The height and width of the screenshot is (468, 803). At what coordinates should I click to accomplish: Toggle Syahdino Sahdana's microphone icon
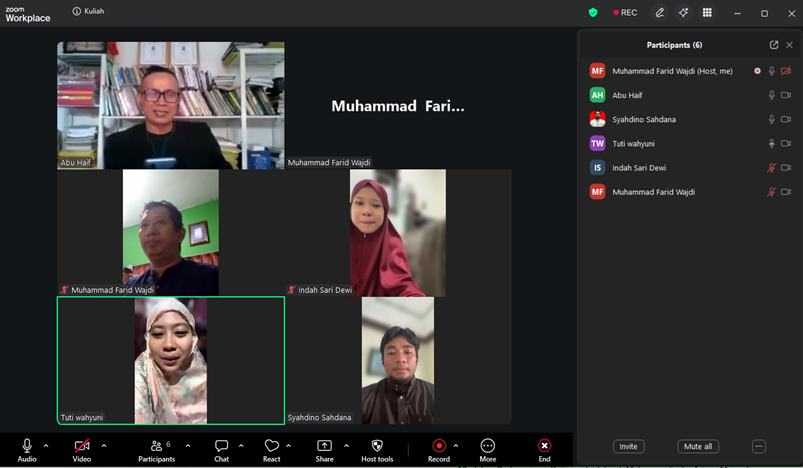click(x=771, y=119)
